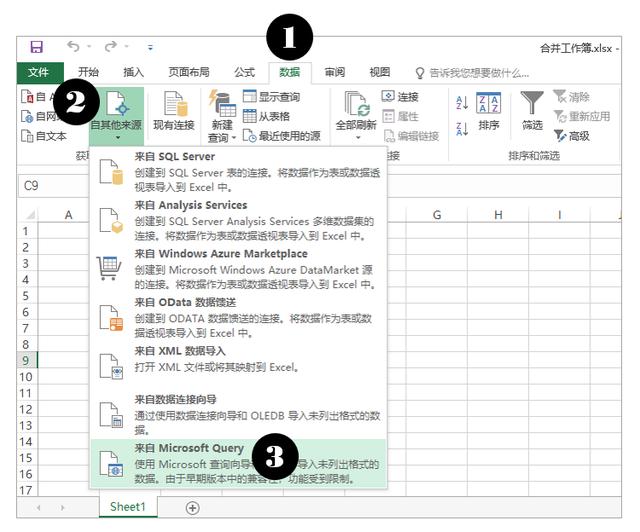640x532 pixels.
Task: Select row 1 header
Action: point(27,231)
